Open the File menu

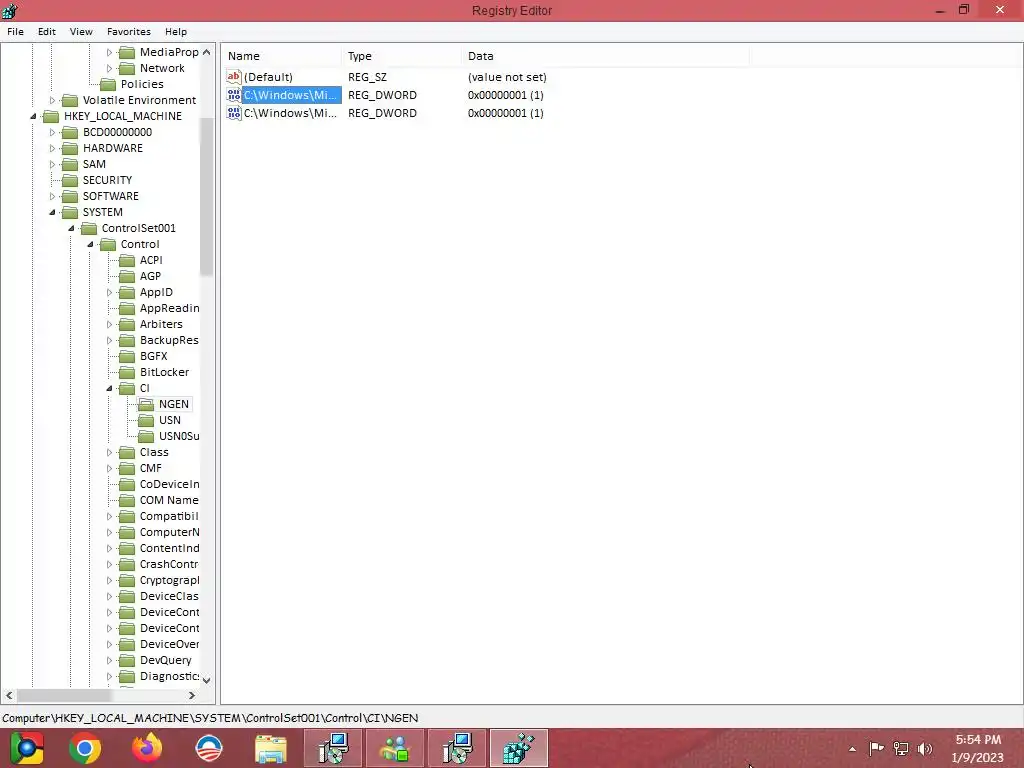(15, 31)
